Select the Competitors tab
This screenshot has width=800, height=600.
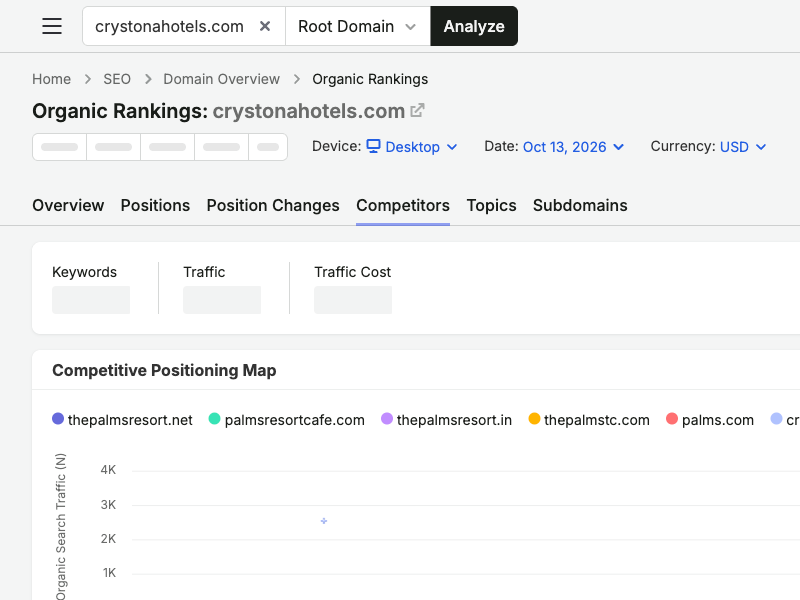coord(403,205)
